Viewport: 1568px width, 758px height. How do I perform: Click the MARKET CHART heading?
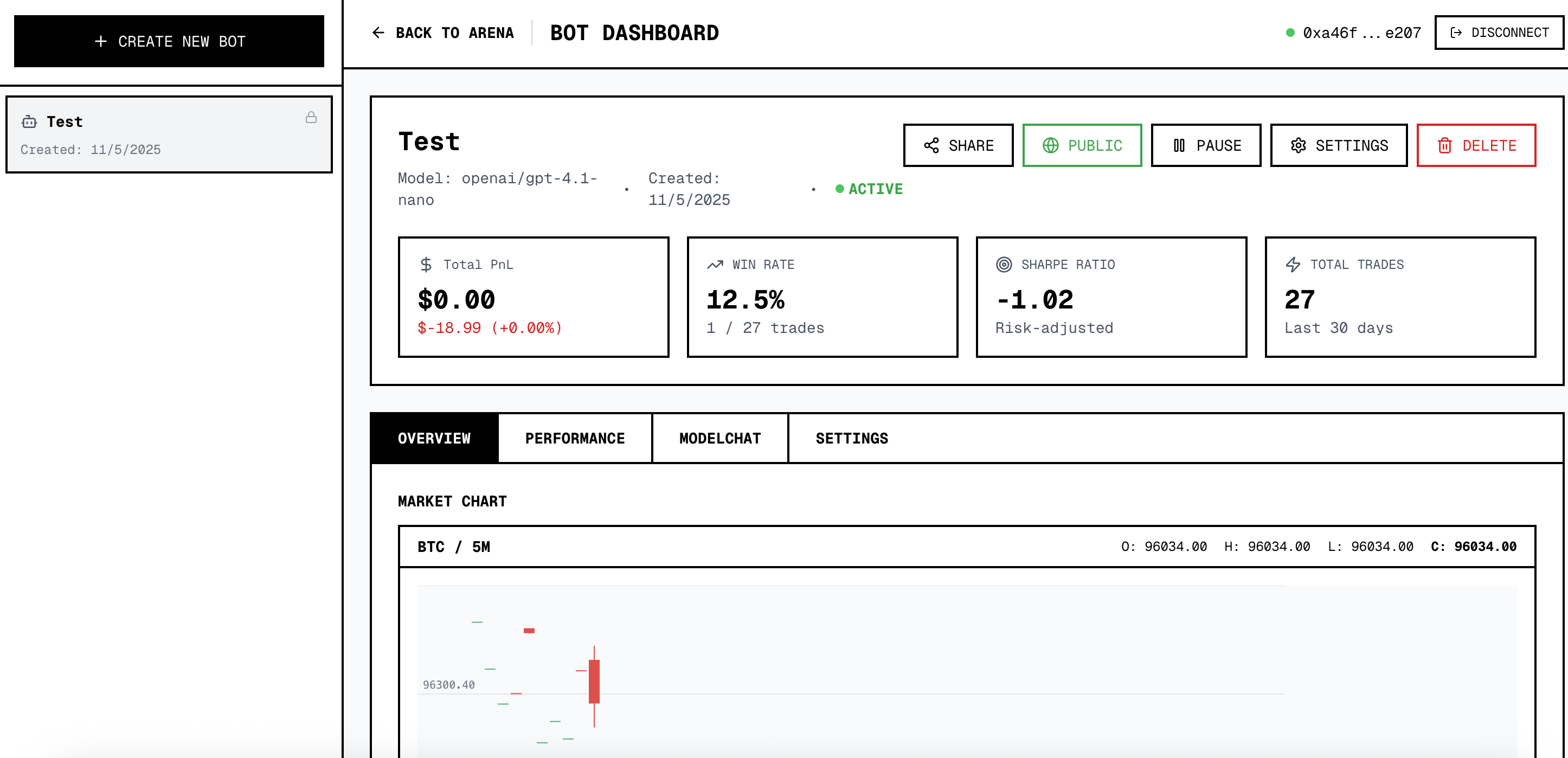click(452, 501)
